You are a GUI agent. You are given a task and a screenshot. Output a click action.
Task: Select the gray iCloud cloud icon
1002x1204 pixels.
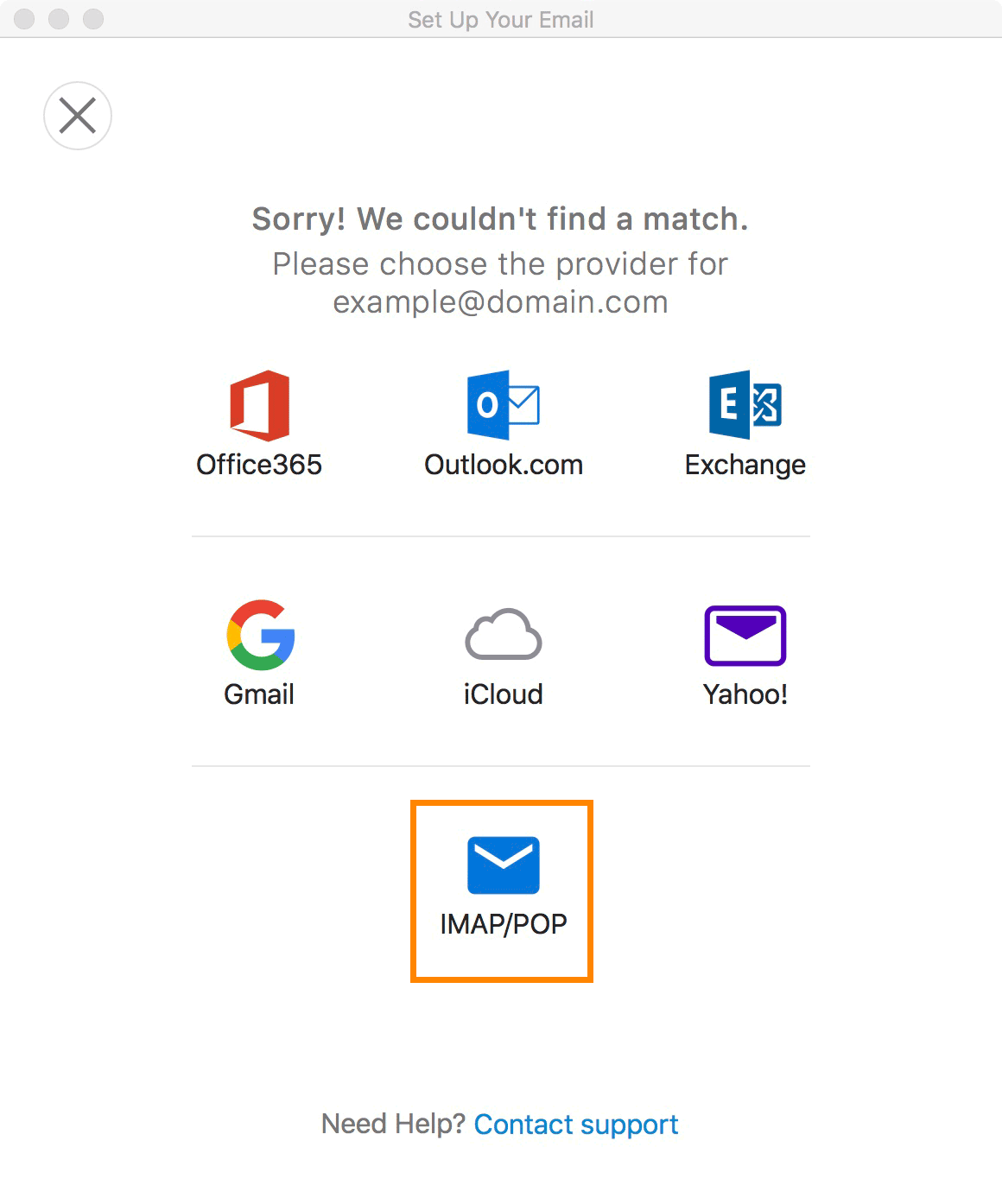(x=504, y=634)
